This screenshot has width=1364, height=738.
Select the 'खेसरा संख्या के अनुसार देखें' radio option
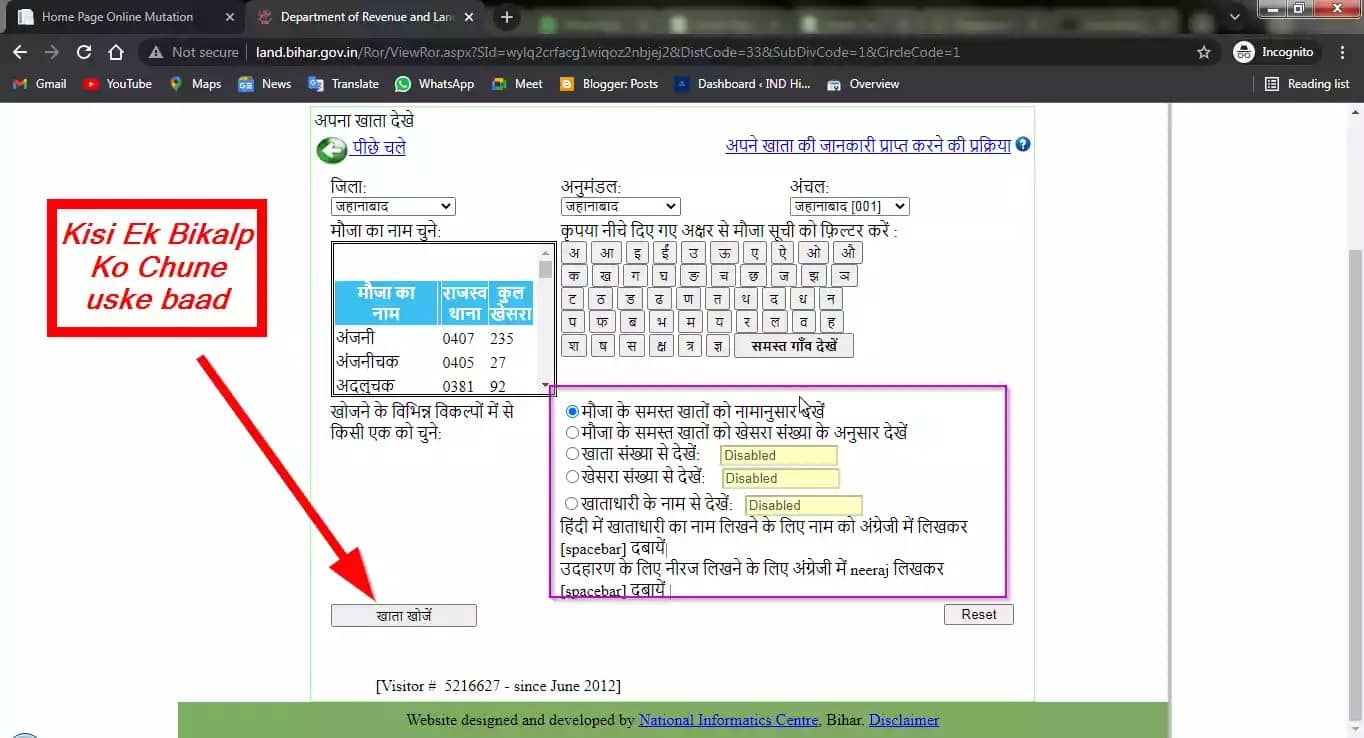coord(572,433)
